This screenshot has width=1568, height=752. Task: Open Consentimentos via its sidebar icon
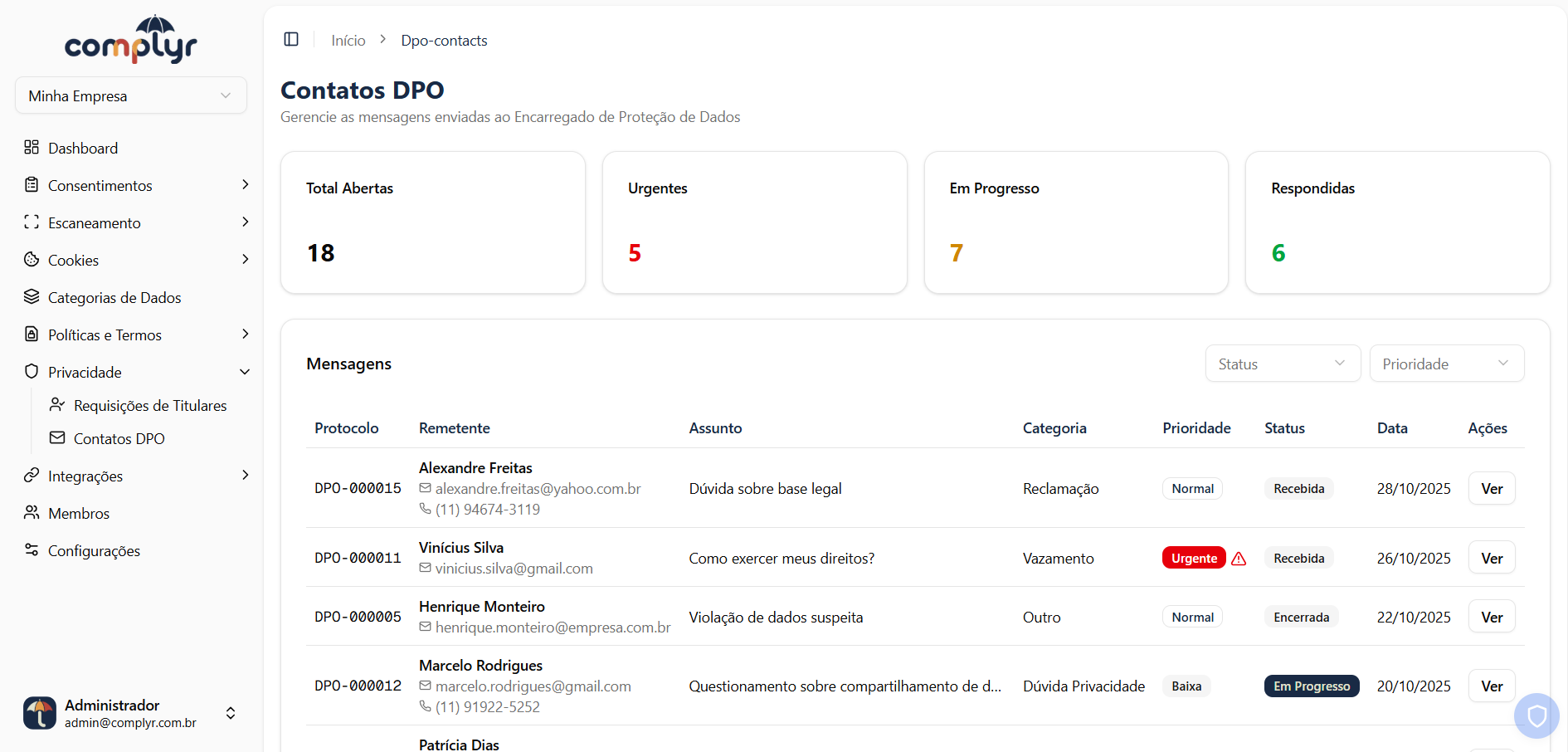(32, 185)
